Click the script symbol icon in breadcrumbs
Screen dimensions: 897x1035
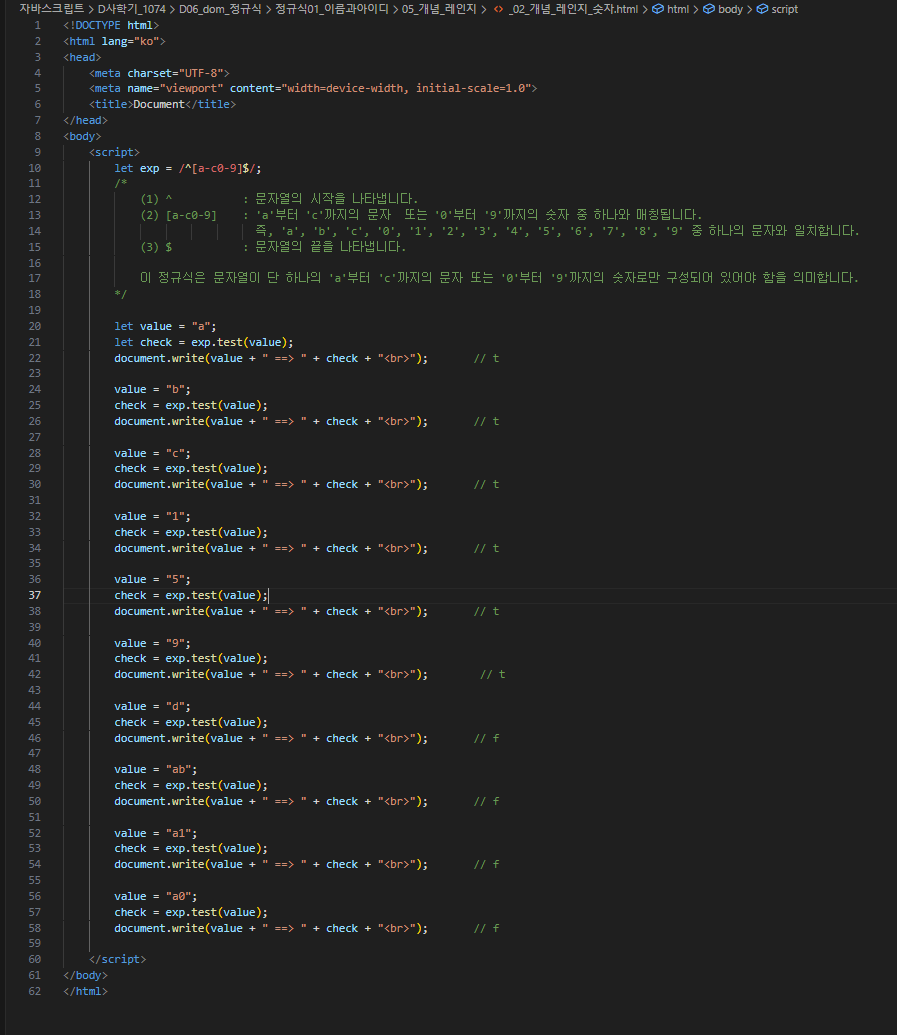coord(762,9)
